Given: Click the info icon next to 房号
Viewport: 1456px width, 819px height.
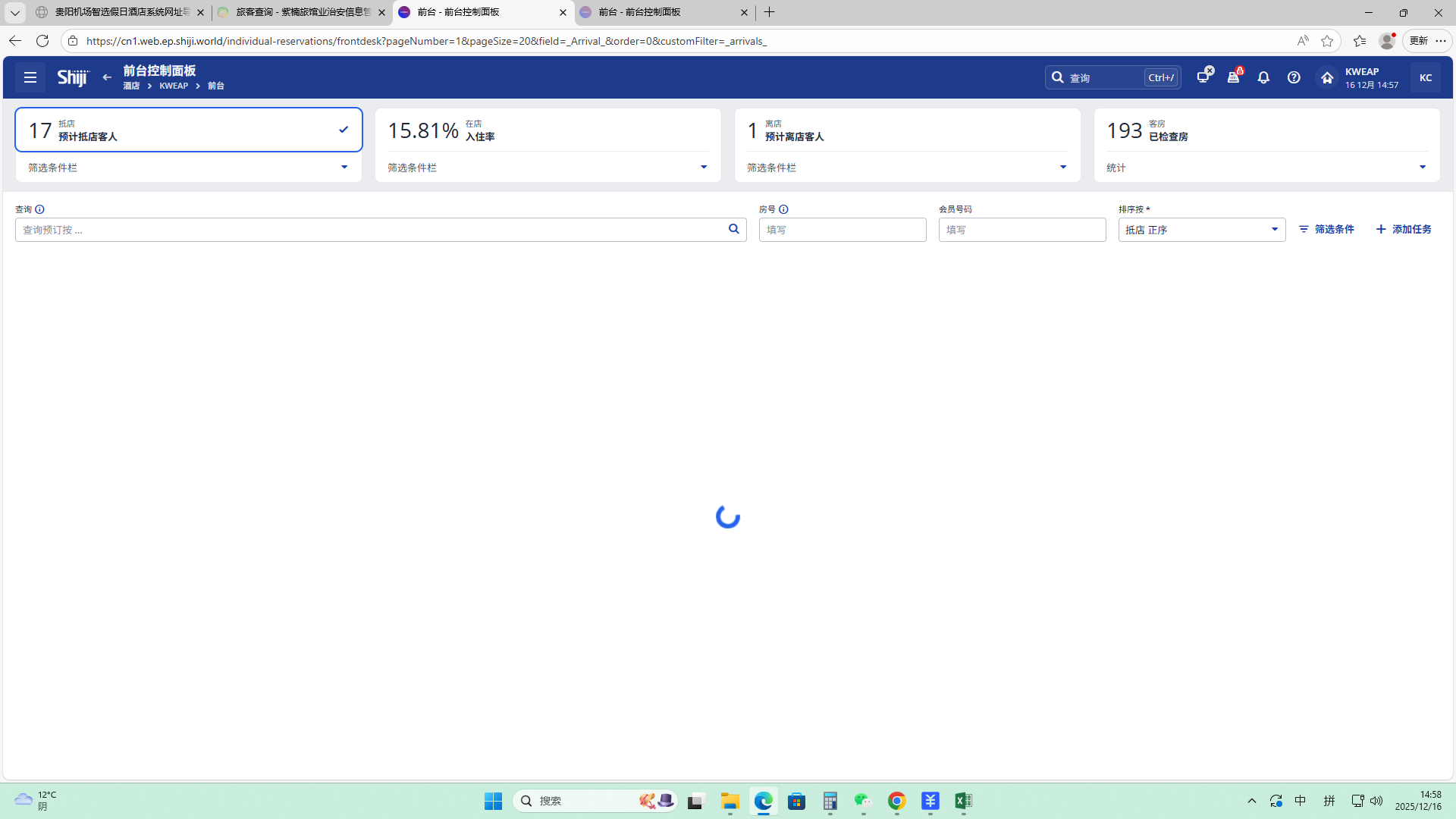Looking at the screenshot, I should click(783, 209).
